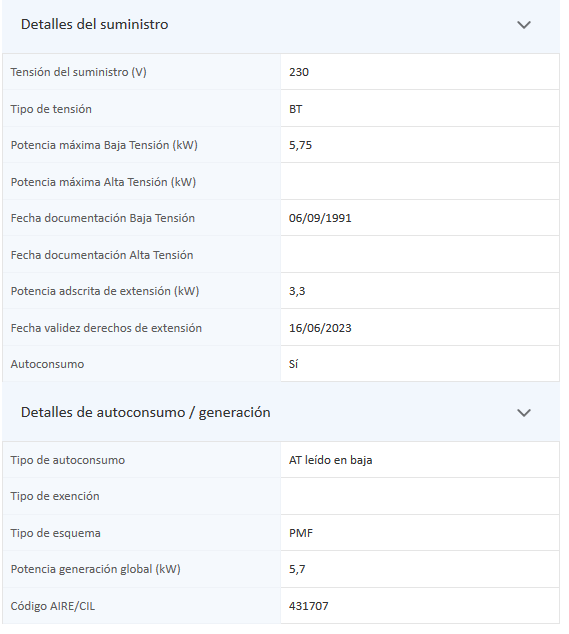
Task: Select the Tipo de tensión value BT
Action: click(296, 109)
